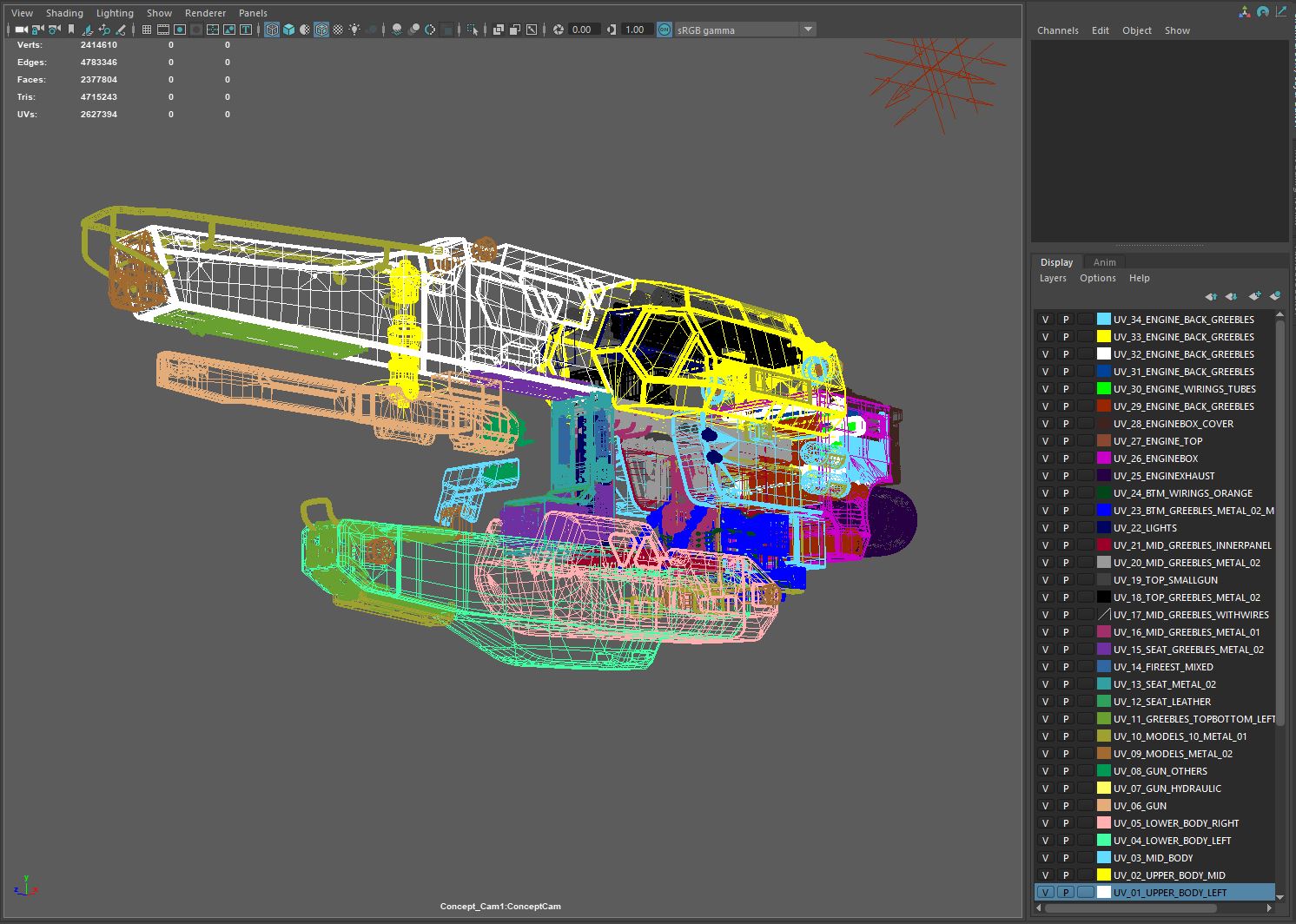Viewport: 1296px width, 924px height.
Task: Enable Wireframe display icon in panel toolbar
Action: pyautogui.click(x=272, y=30)
